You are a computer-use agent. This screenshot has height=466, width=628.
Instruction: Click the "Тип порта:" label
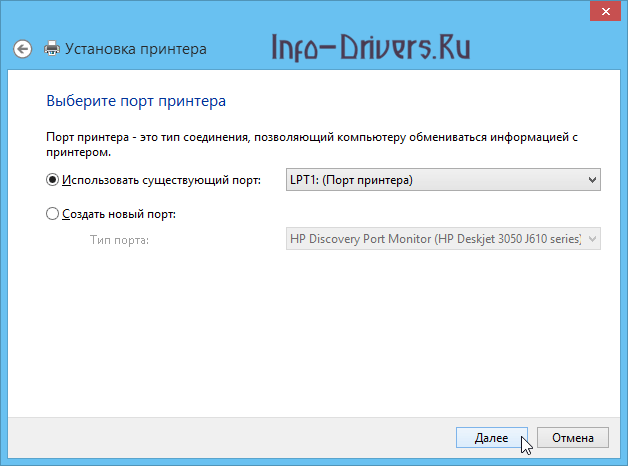119,239
